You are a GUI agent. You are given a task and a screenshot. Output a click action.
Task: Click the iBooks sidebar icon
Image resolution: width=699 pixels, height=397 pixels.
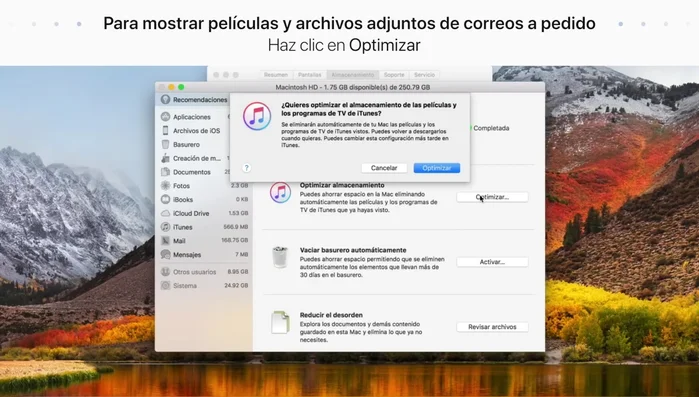click(x=165, y=199)
